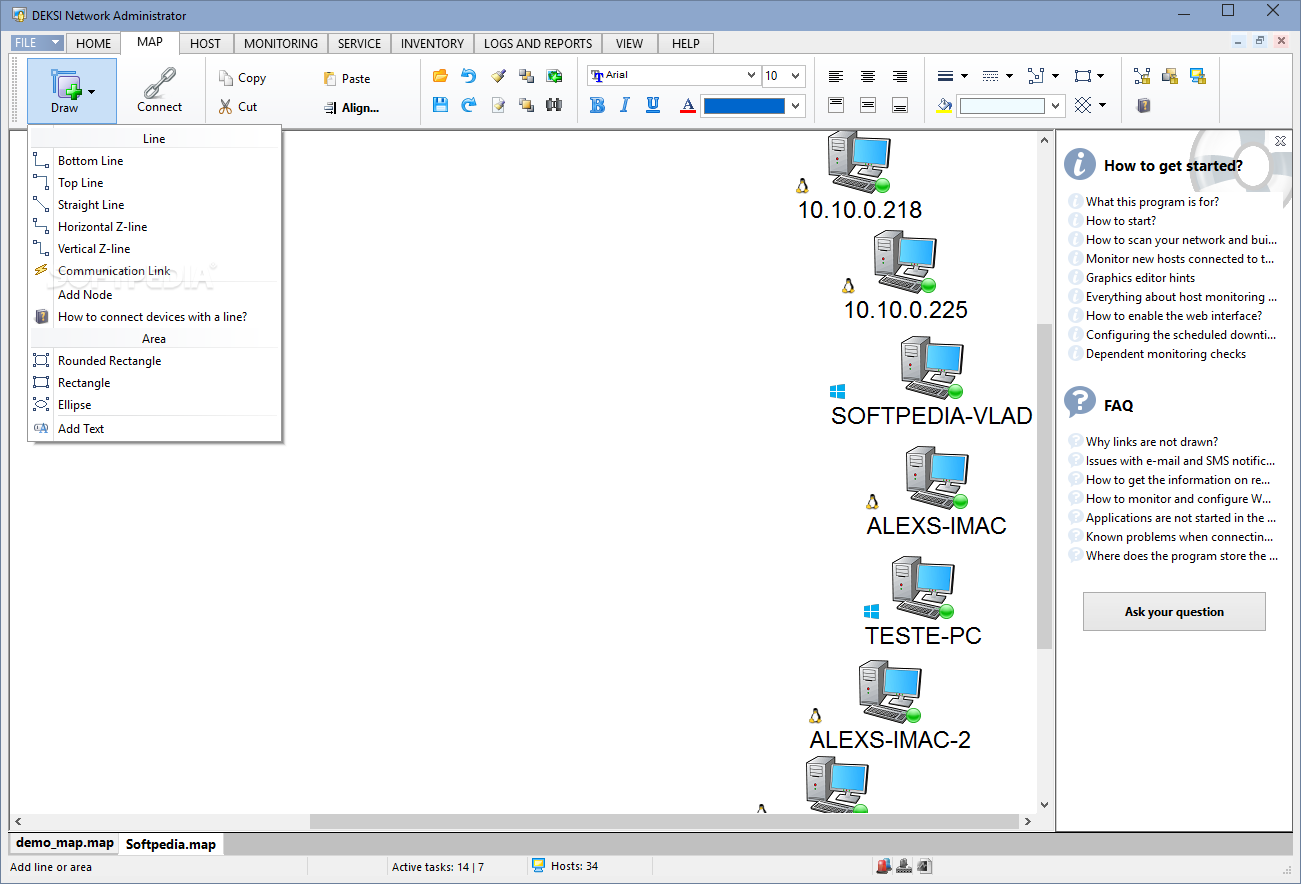
Task: Select the Connect tool
Action: [x=160, y=91]
